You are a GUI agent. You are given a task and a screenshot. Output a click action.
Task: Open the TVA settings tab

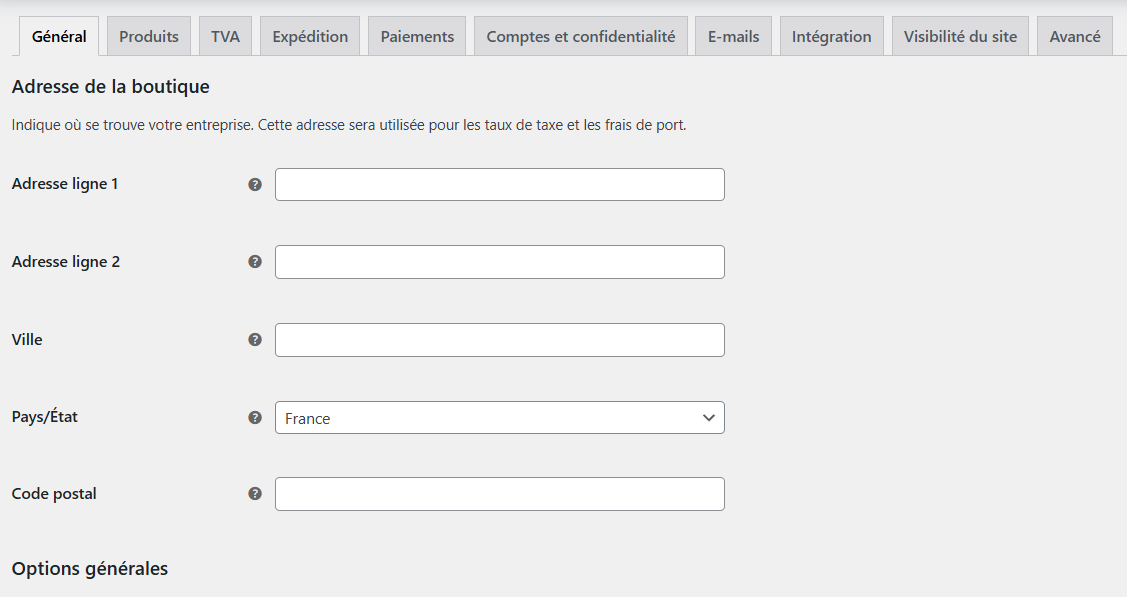coord(225,35)
